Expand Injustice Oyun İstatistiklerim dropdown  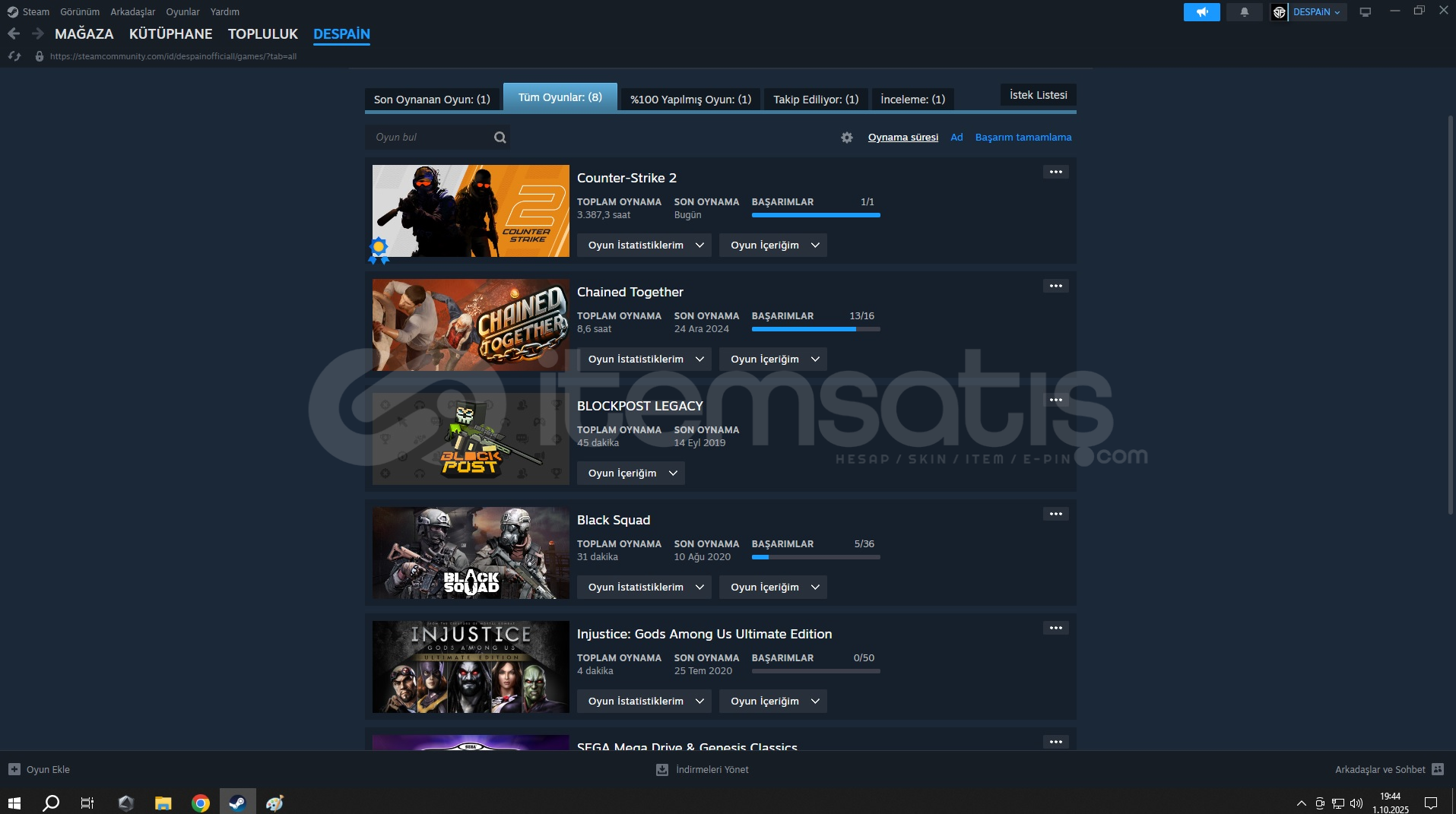tap(644, 701)
